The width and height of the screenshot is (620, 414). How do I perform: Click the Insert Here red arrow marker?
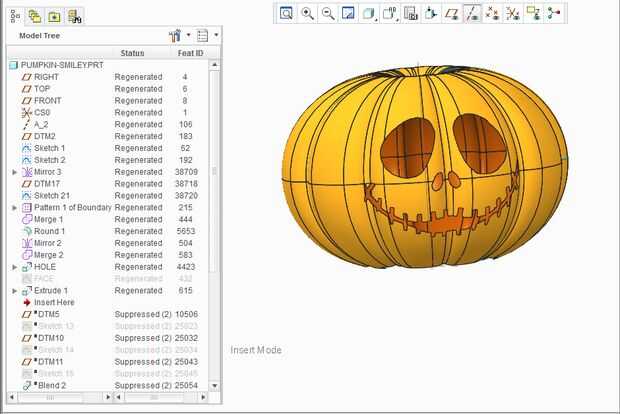(x=27, y=302)
